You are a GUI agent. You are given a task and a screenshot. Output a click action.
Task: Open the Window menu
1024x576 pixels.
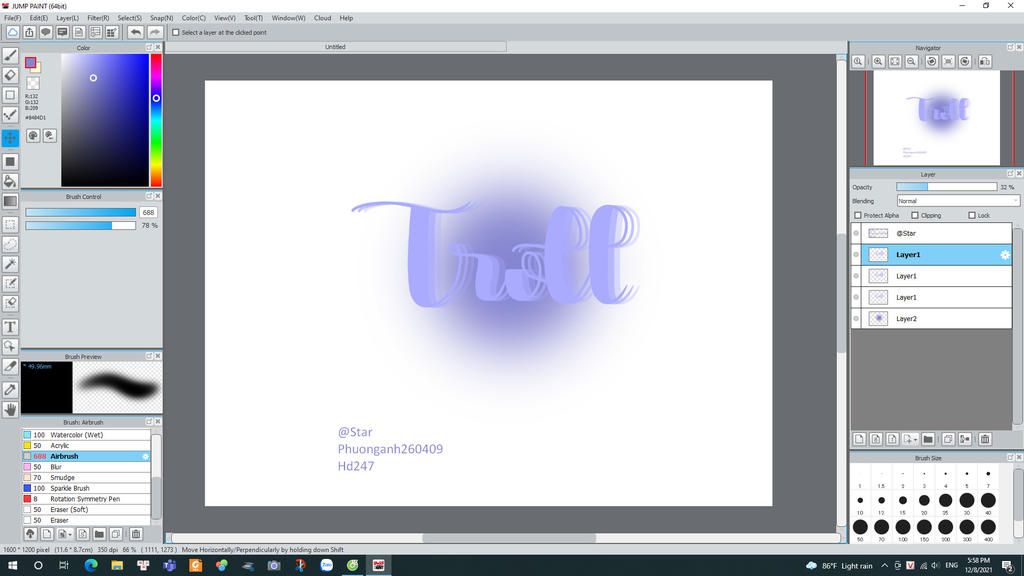click(288, 18)
